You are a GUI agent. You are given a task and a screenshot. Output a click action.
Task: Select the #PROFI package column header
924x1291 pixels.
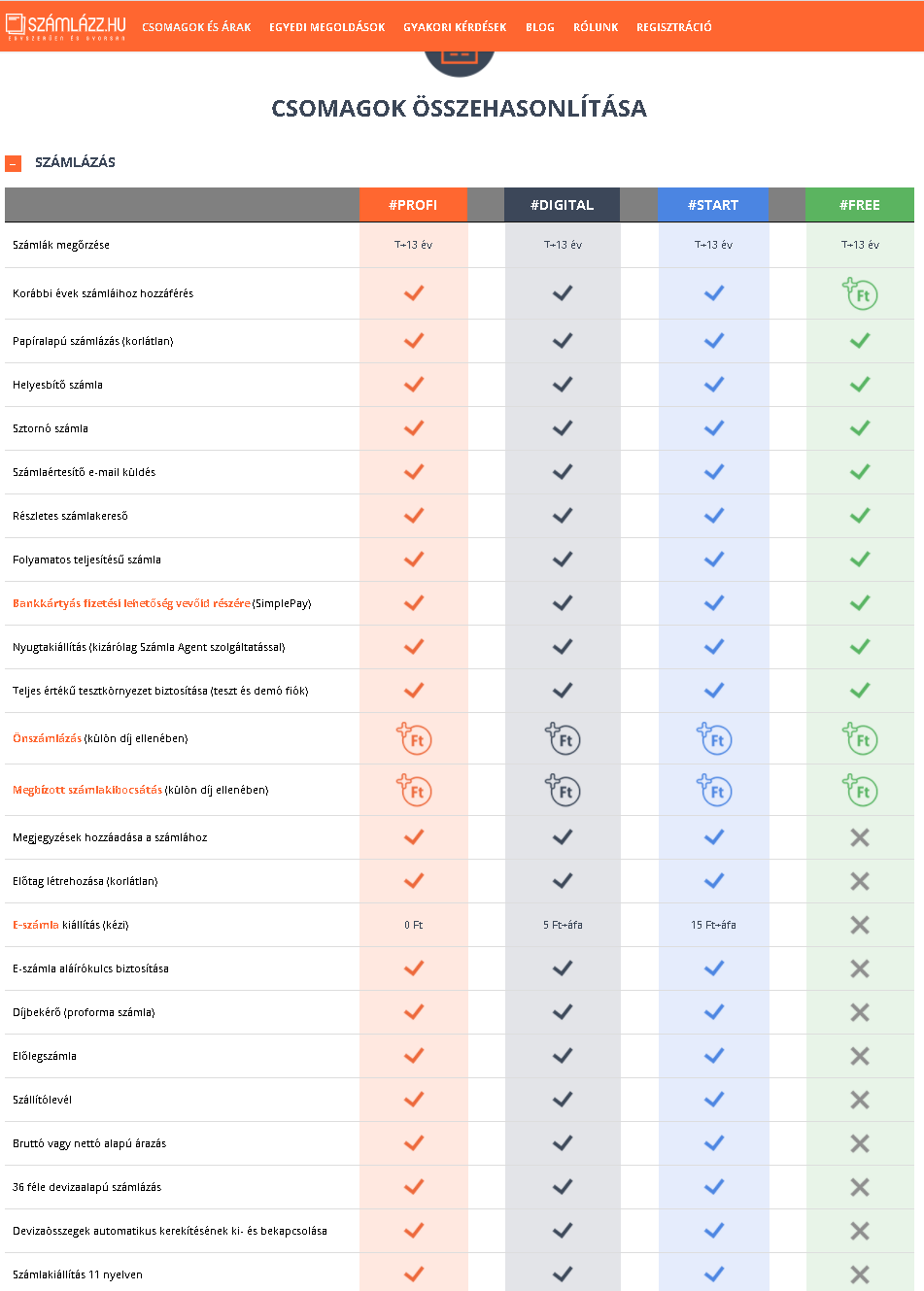[413, 205]
